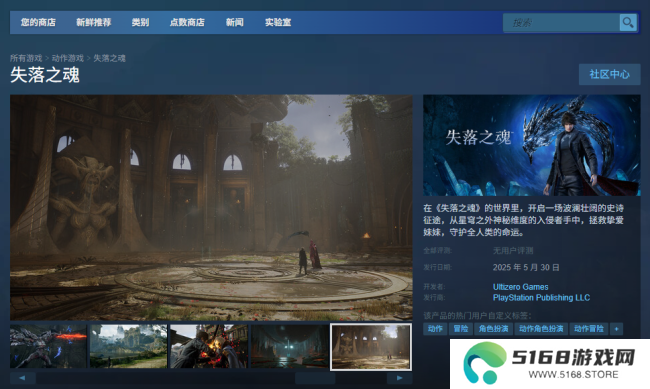Open the 实验室 tab

tap(278, 22)
